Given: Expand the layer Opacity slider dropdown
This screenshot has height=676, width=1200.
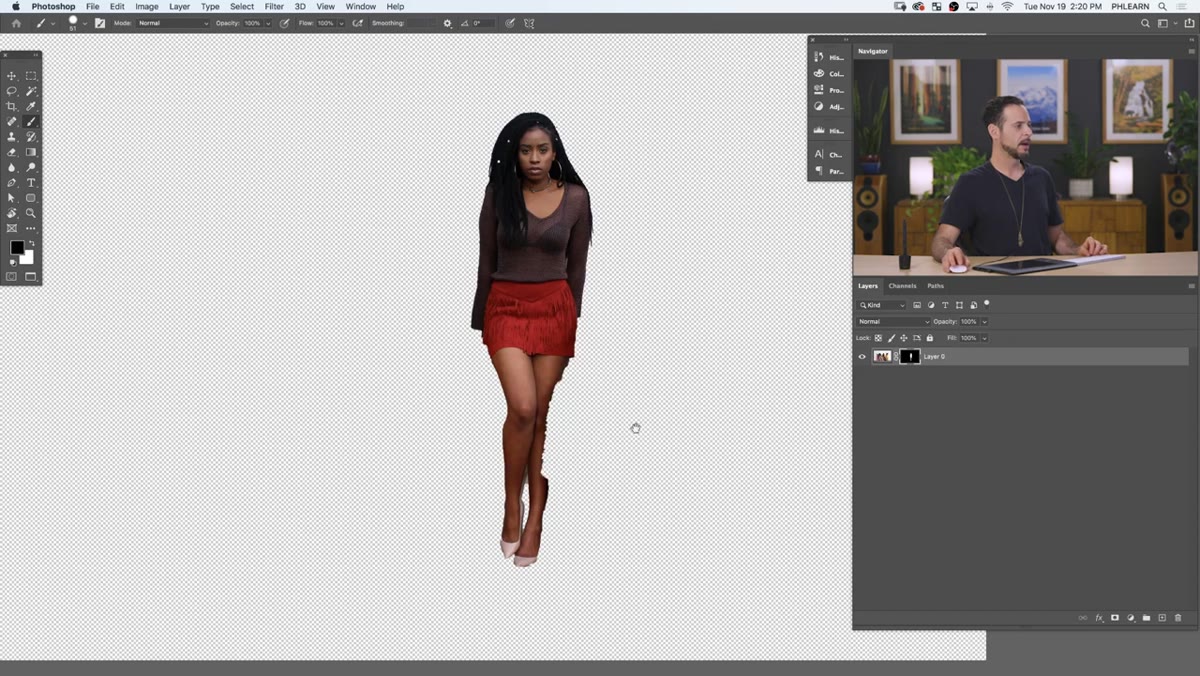Looking at the screenshot, I should coord(984,322).
